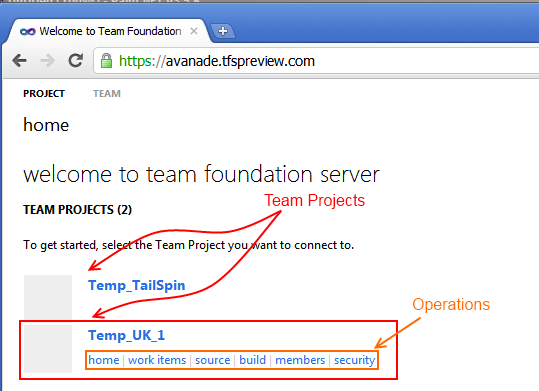
Task: Open a new browser tab
Action: 223,31
